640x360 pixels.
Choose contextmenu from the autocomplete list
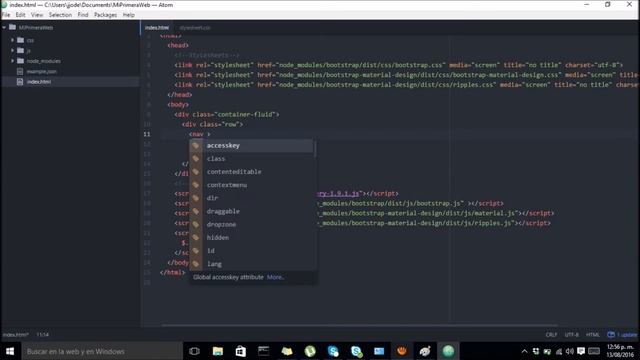(x=251, y=185)
